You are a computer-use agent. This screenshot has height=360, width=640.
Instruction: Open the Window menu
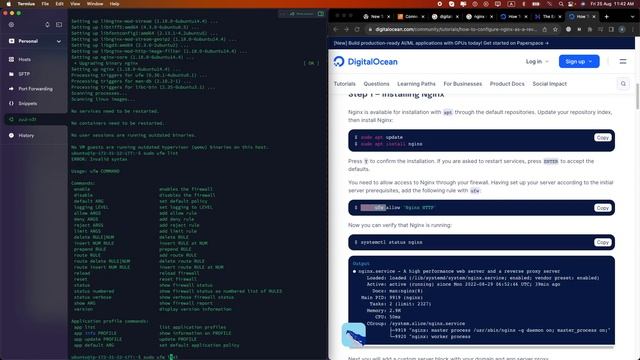95,4
